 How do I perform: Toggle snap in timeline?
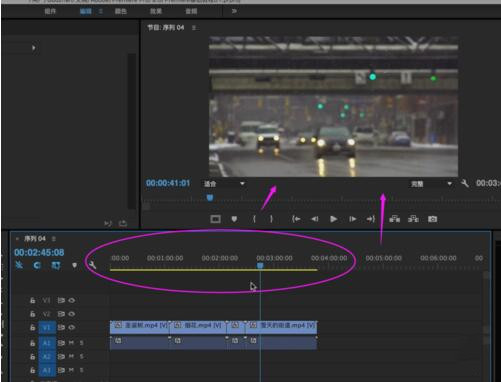(37, 265)
